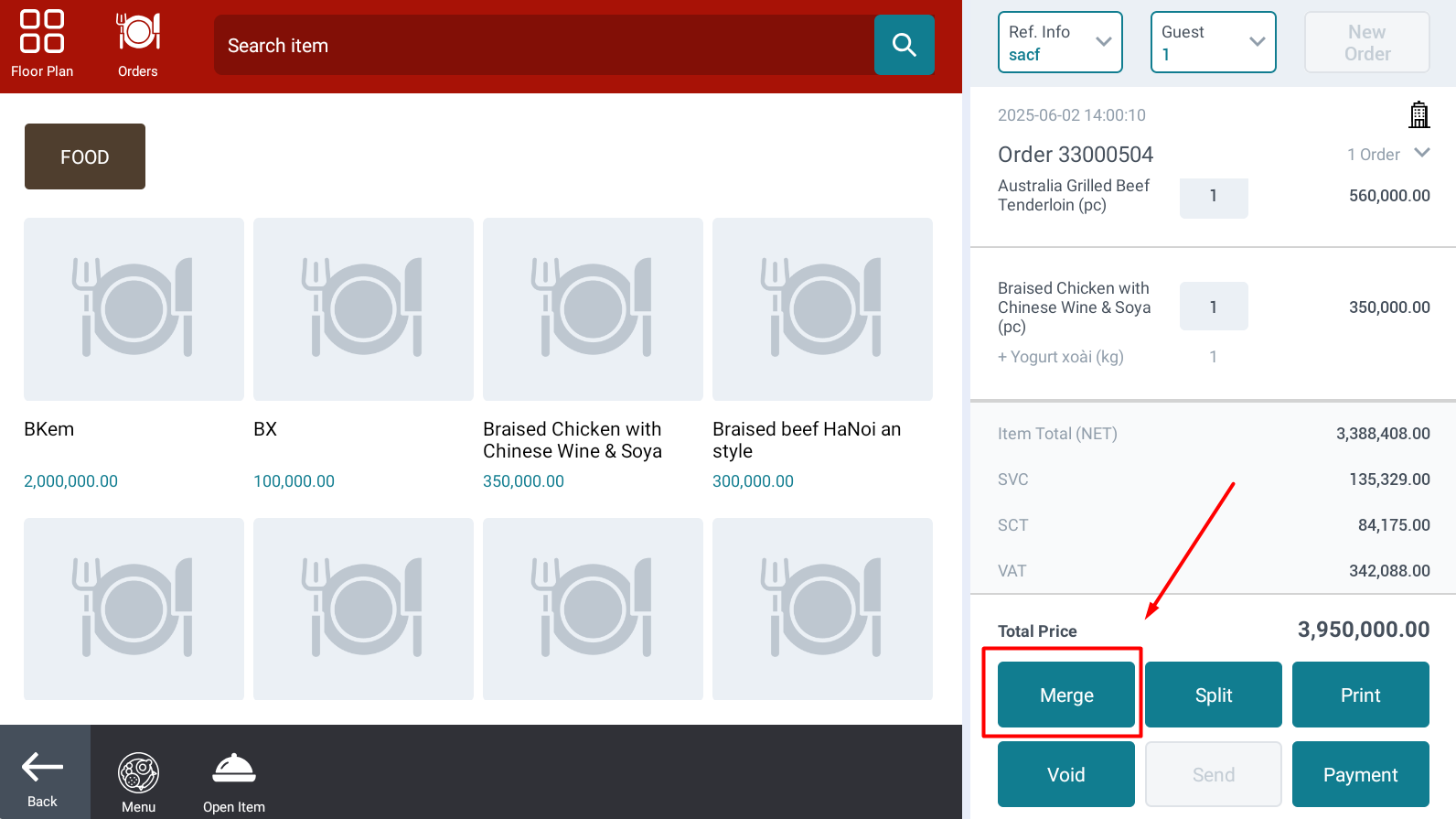The width and height of the screenshot is (1456, 819).
Task: Click the building icon beside order date
Action: 1419,115
